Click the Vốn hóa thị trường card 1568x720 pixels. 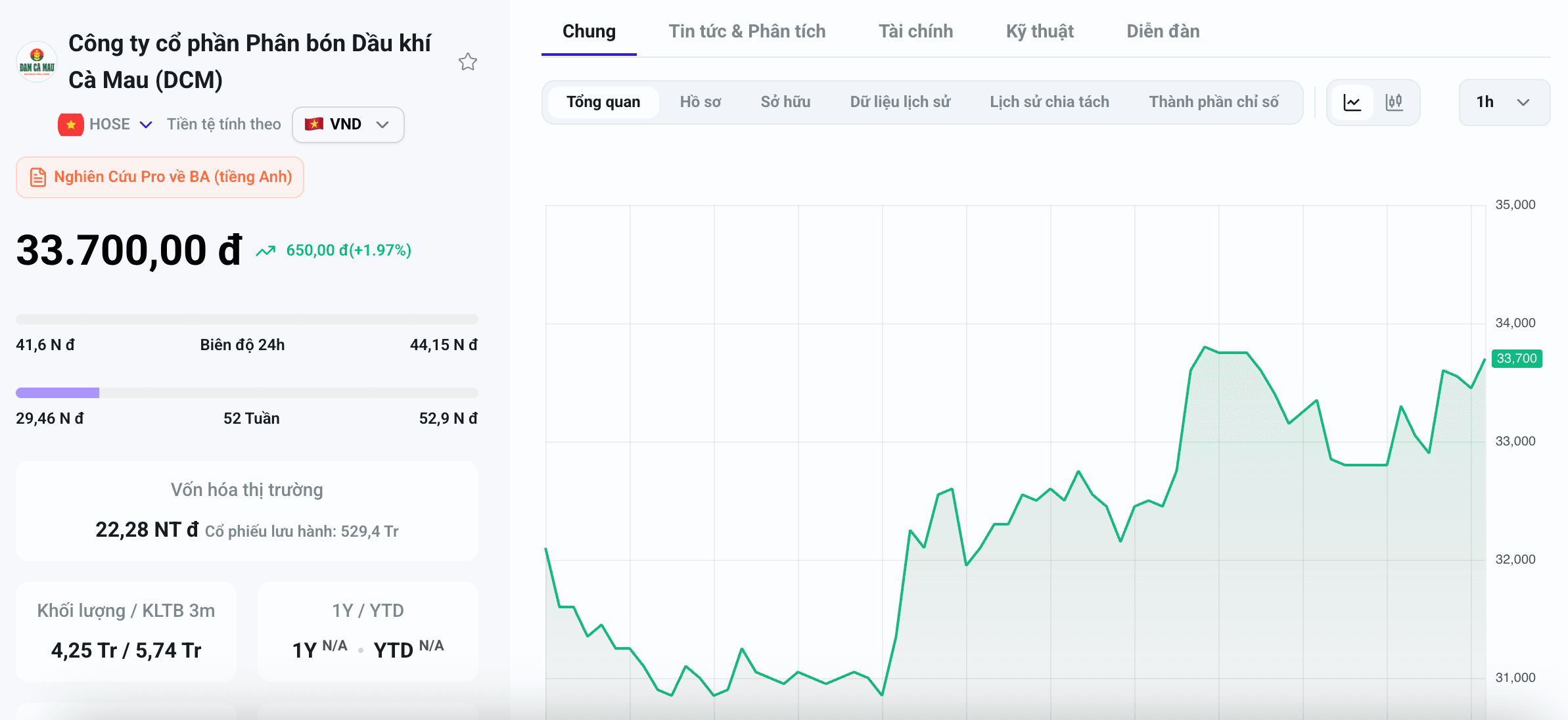[x=247, y=511]
